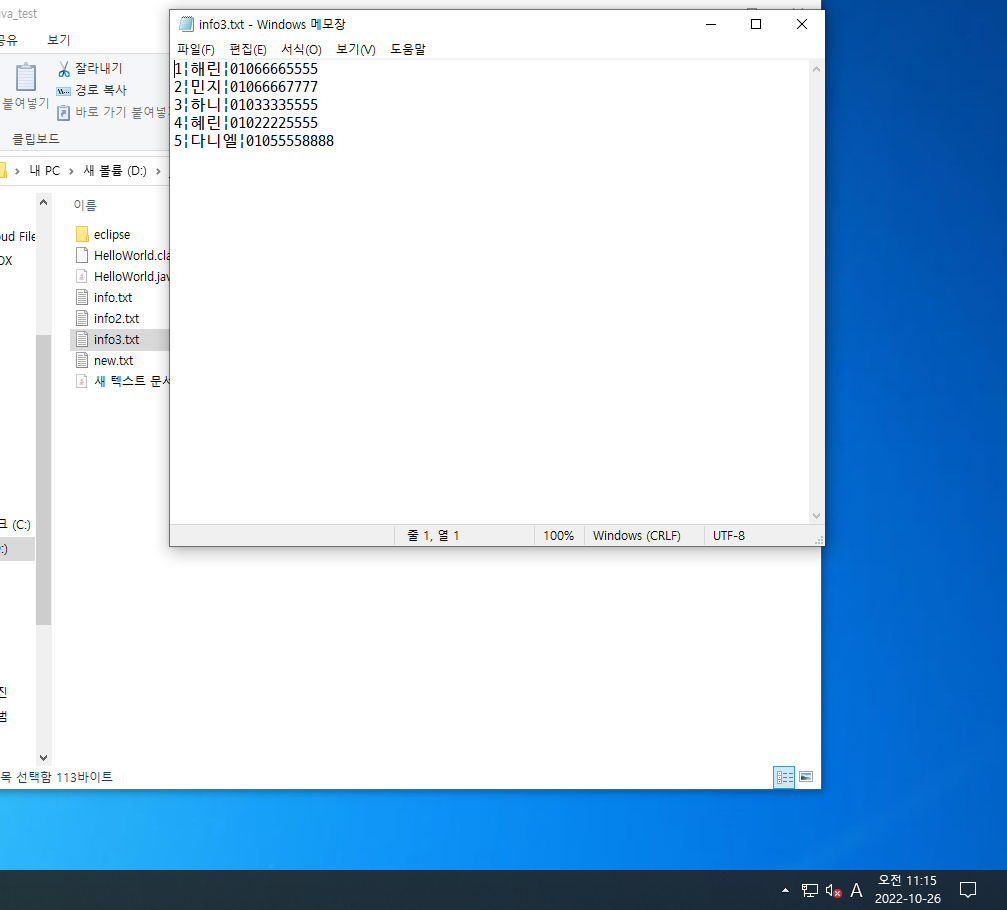Click the text line starting with 2¦민지
The image size is (1007, 910).
click(x=246, y=87)
